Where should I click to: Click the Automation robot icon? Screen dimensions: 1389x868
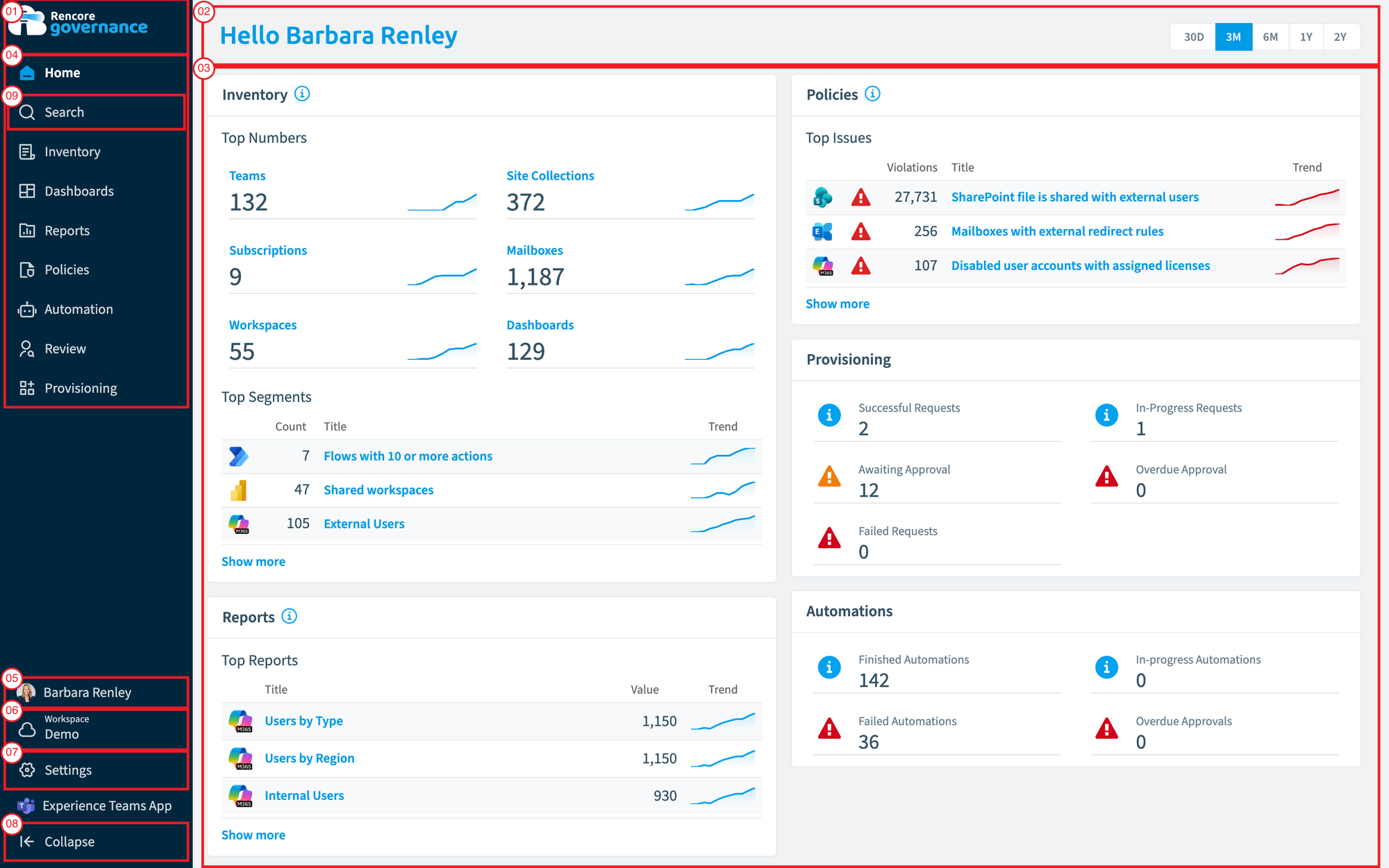(27, 310)
